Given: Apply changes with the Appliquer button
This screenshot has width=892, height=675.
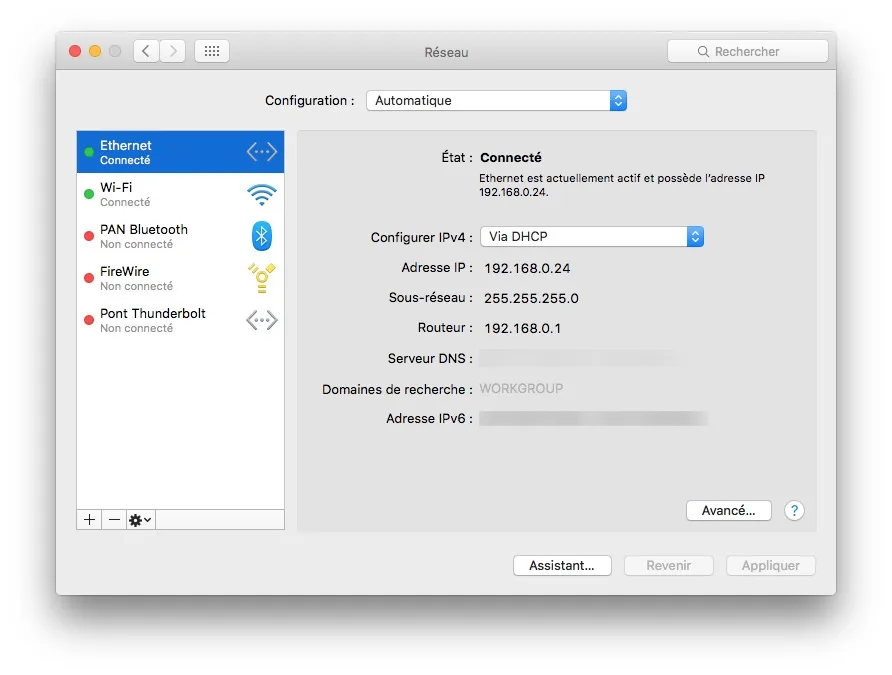Looking at the screenshot, I should (770, 565).
